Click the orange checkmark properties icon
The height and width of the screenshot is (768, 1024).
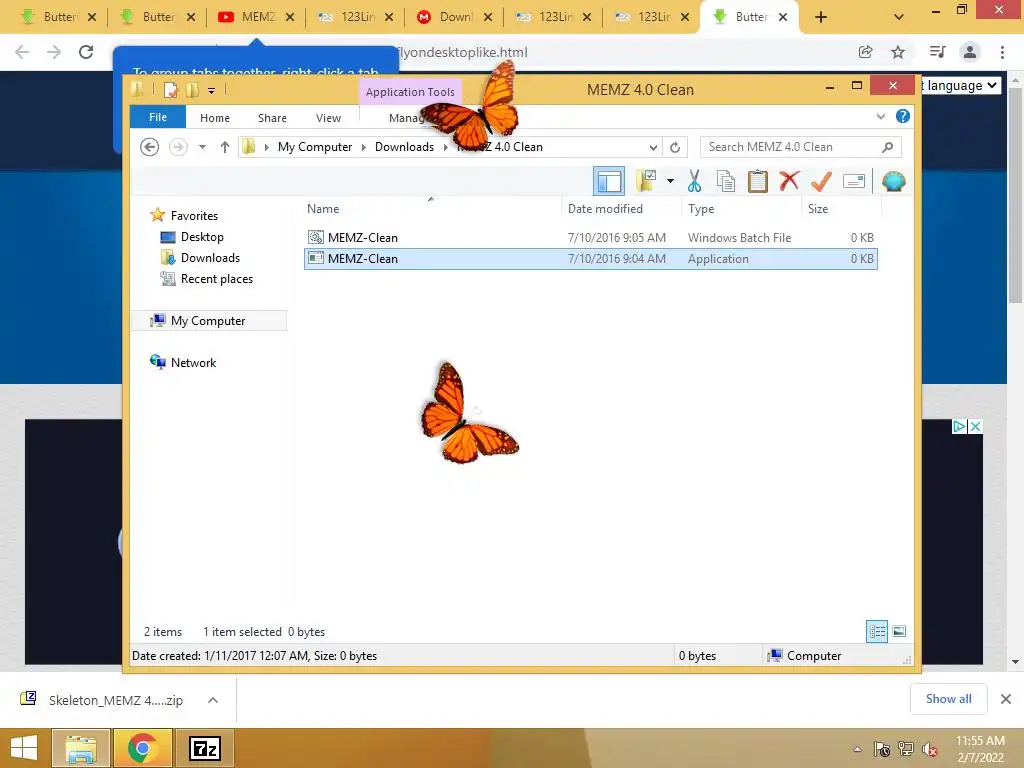click(822, 181)
